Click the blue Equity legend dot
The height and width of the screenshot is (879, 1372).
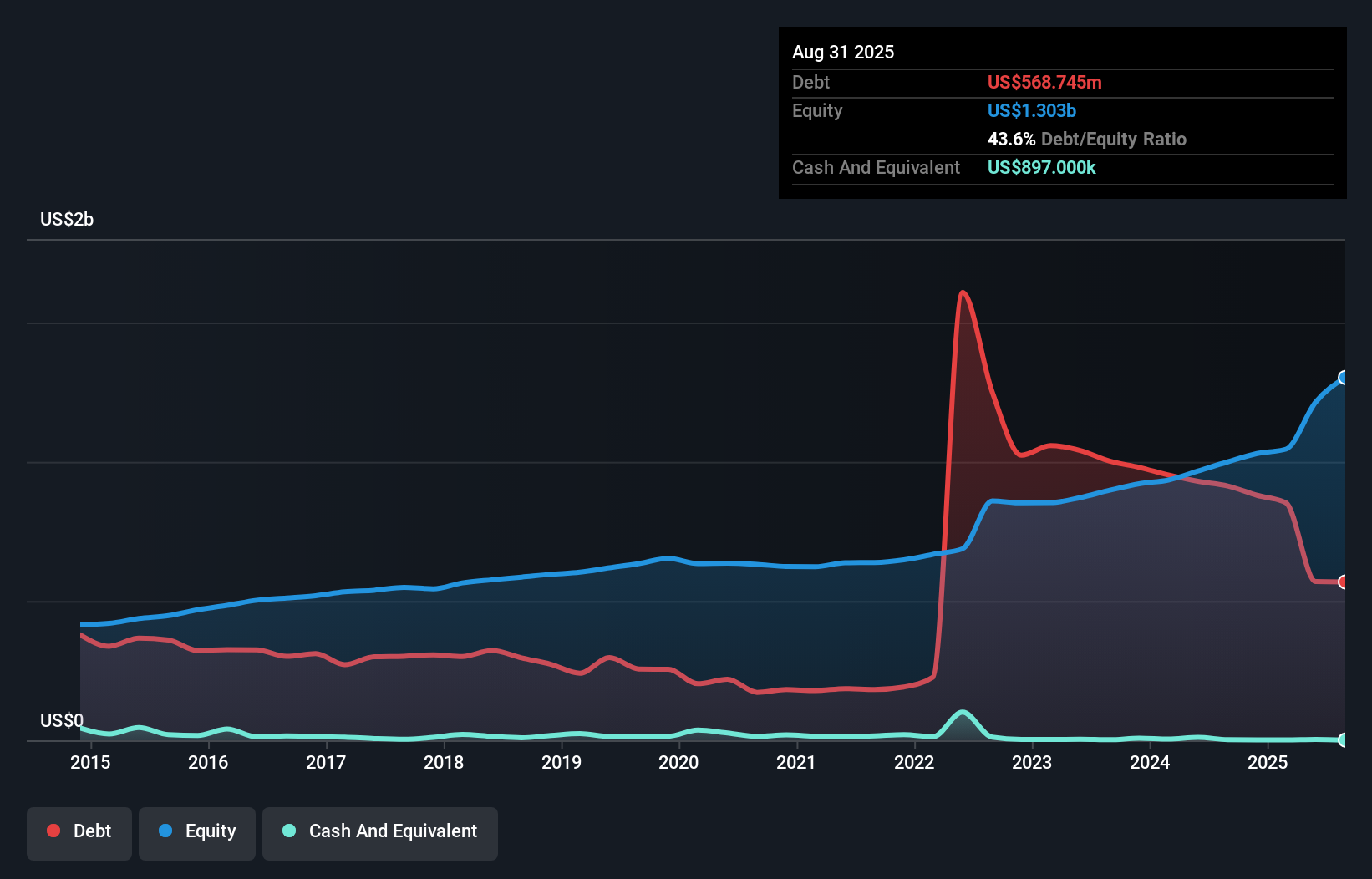coord(165,831)
